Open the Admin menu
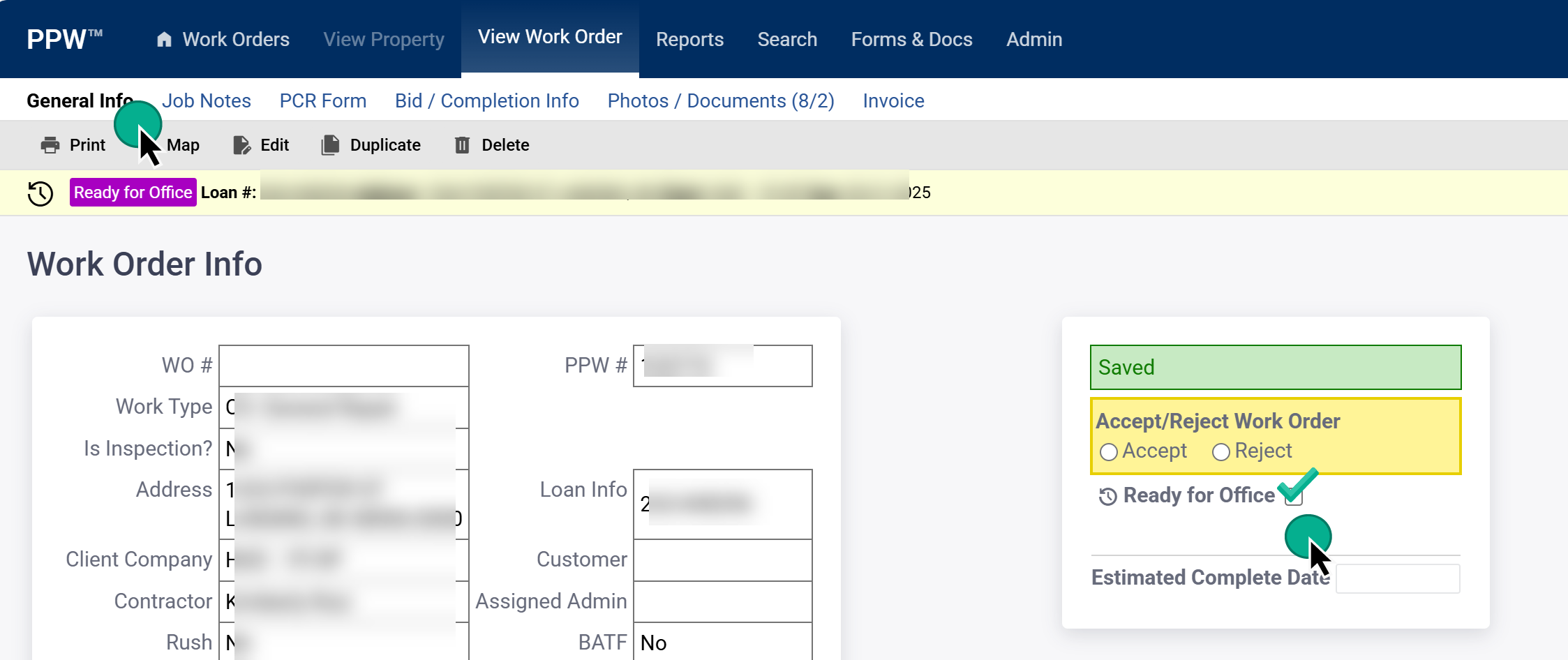 1034,39
